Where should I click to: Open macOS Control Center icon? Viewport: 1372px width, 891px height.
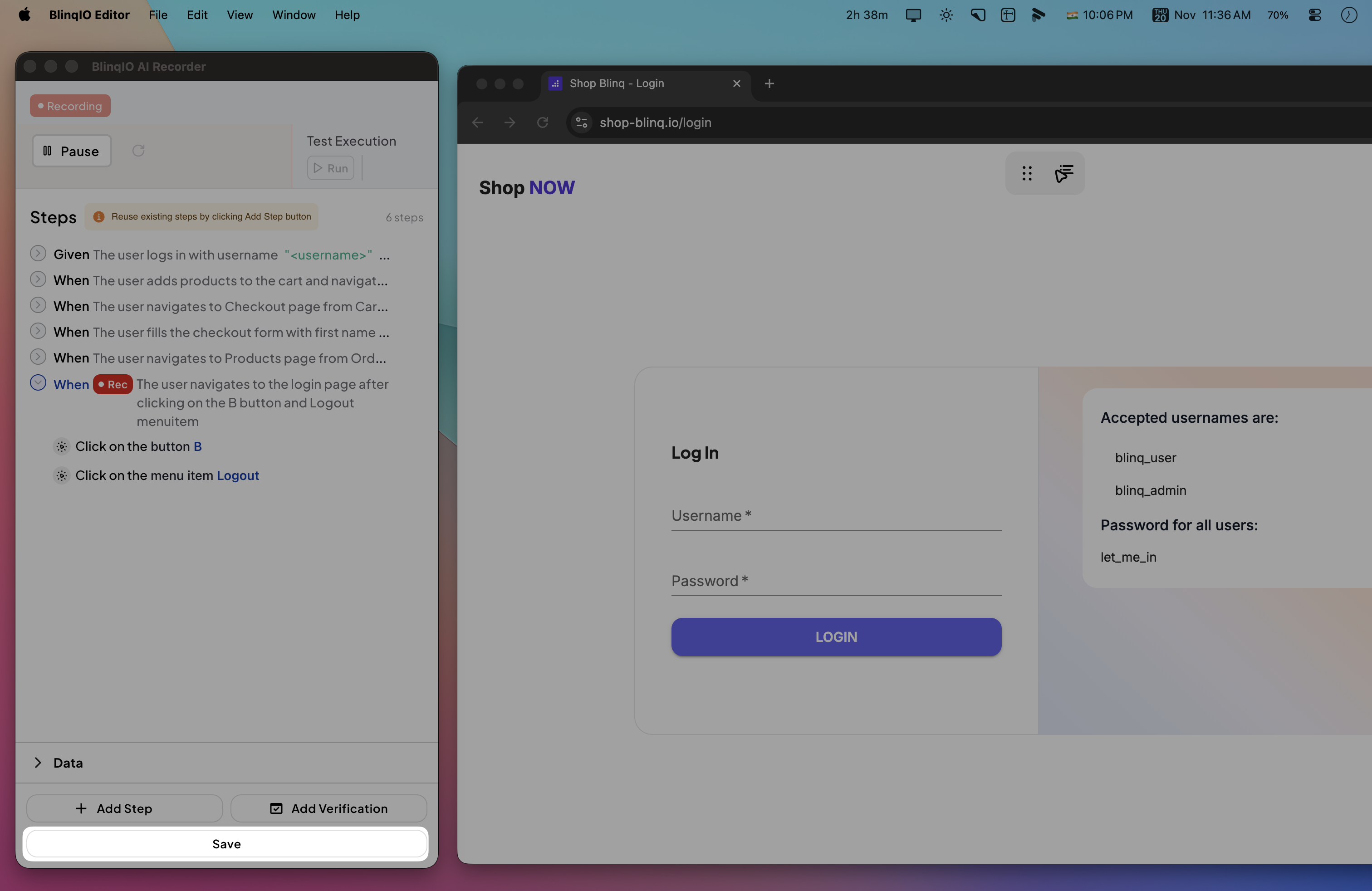[x=1314, y=15]
